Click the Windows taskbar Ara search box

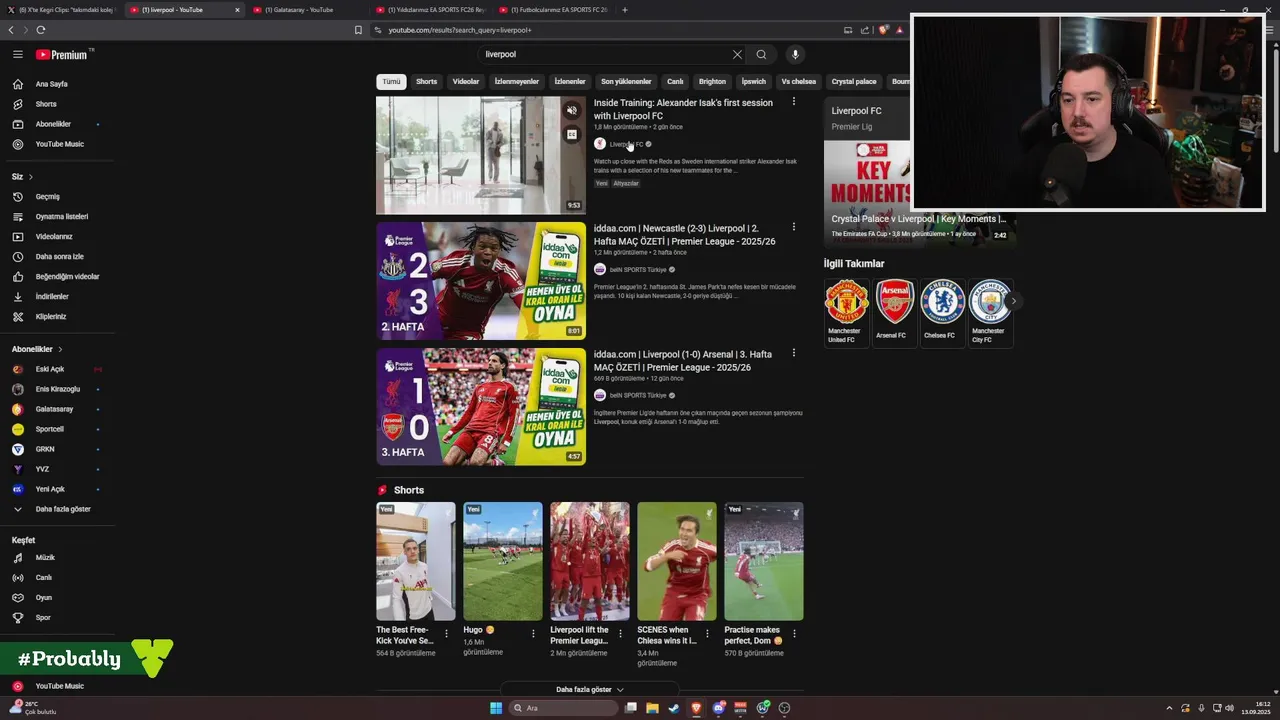tap(563, 708)
